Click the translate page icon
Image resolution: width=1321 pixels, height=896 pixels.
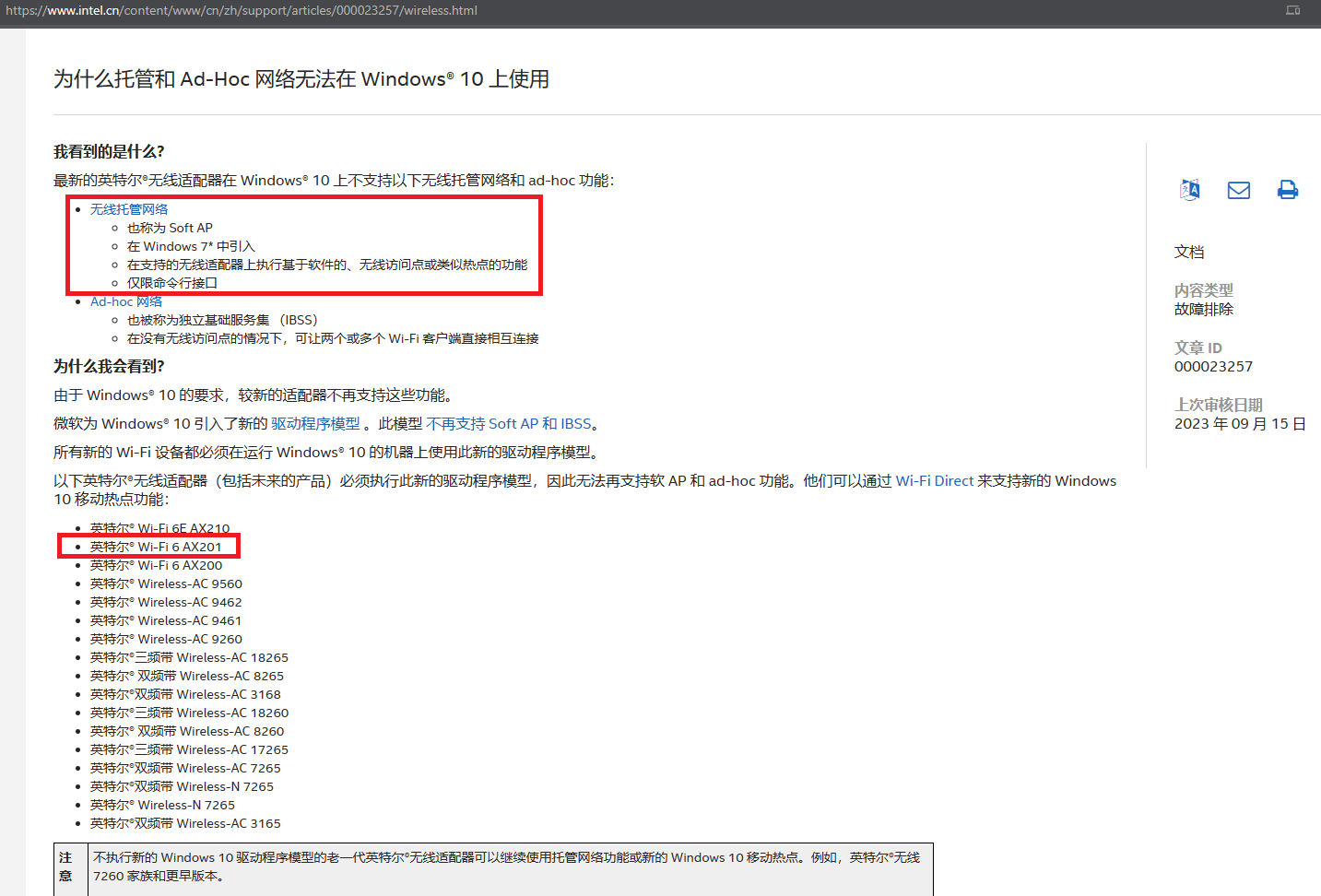pyautogui.click(x=1190, y=190)
